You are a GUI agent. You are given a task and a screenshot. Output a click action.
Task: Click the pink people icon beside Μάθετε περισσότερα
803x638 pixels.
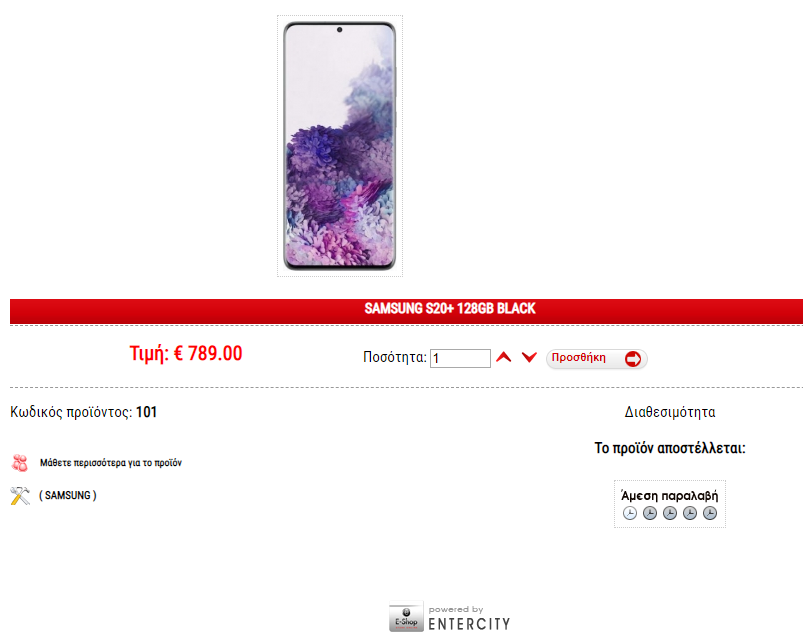point(20,463)
